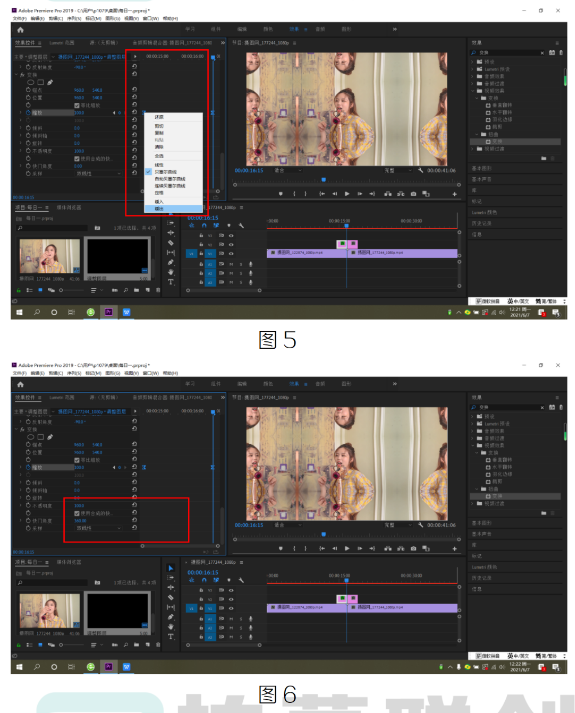
Task: Step back one frame in Figure 5 monitor
Action: 335,194
